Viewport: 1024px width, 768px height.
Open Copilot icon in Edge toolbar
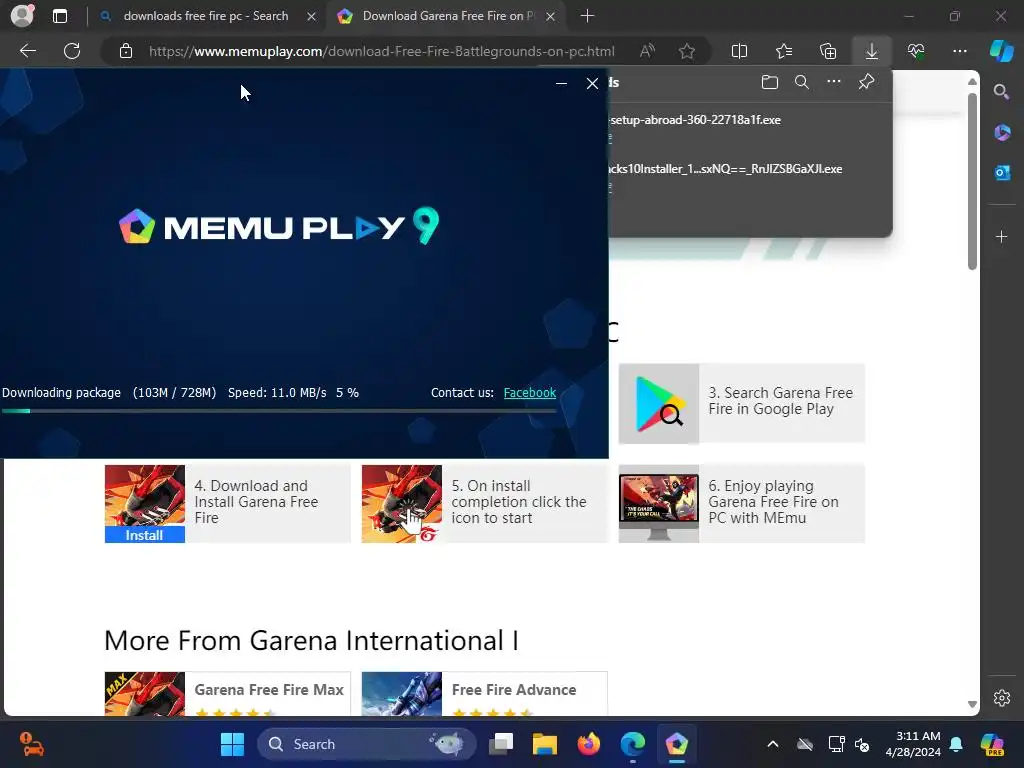1001,51
